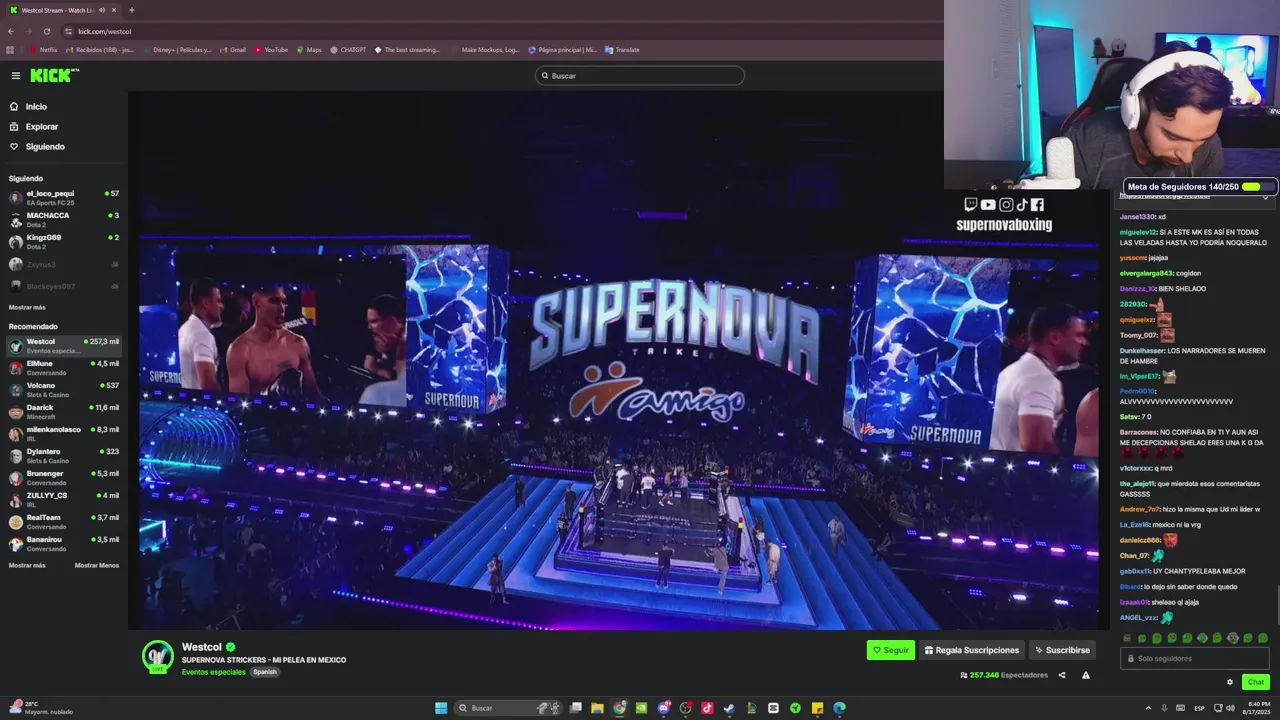Image resolution: width=1280 pixels, height=720 pixels.
Task: Open YouTube icon in stream overlay
Action: tap(988, 204)
